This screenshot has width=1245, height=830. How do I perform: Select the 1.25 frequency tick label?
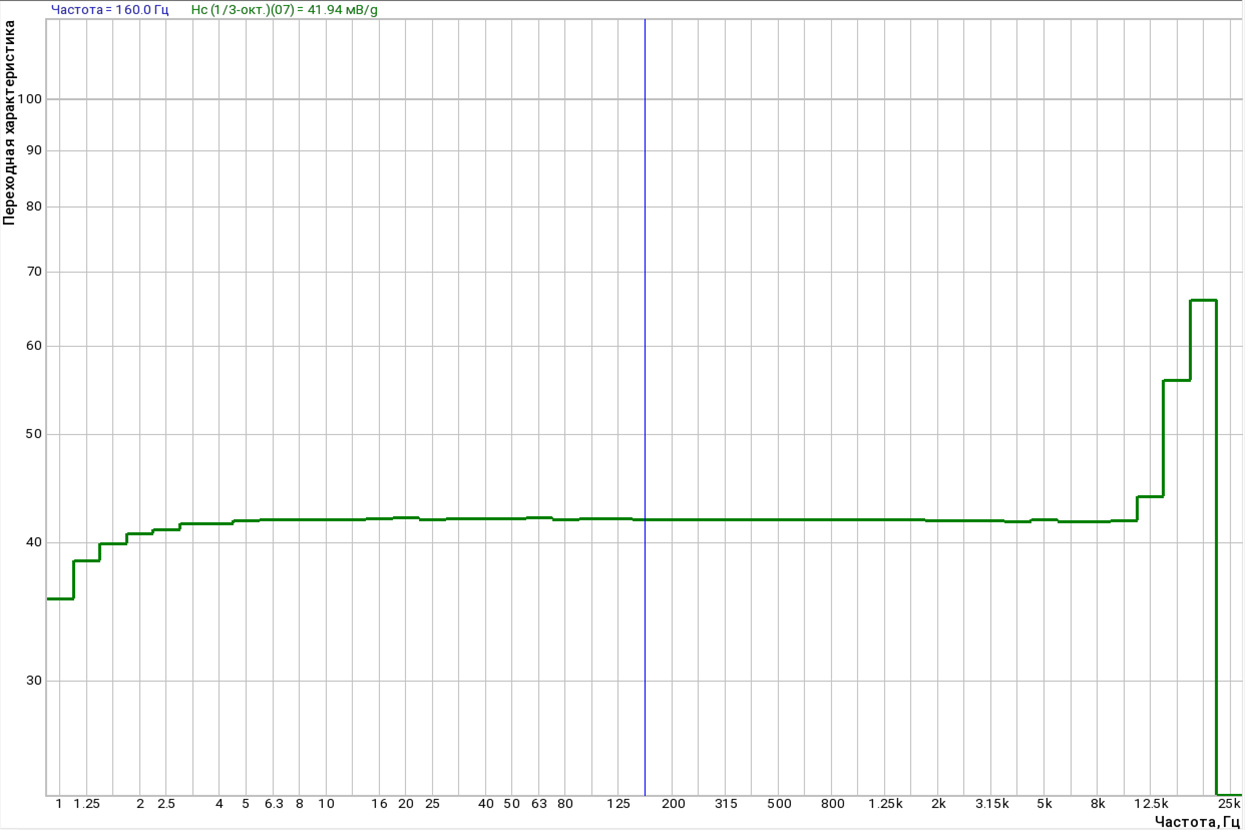pyautogui.click(x=87, y=804)
